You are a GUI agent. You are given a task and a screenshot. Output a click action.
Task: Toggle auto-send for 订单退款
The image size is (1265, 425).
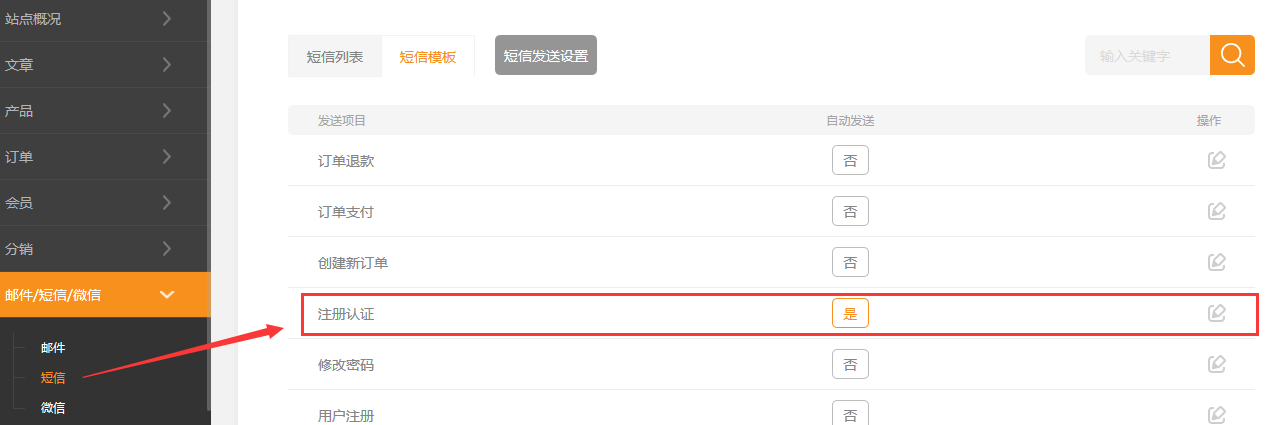pos(850,160)
